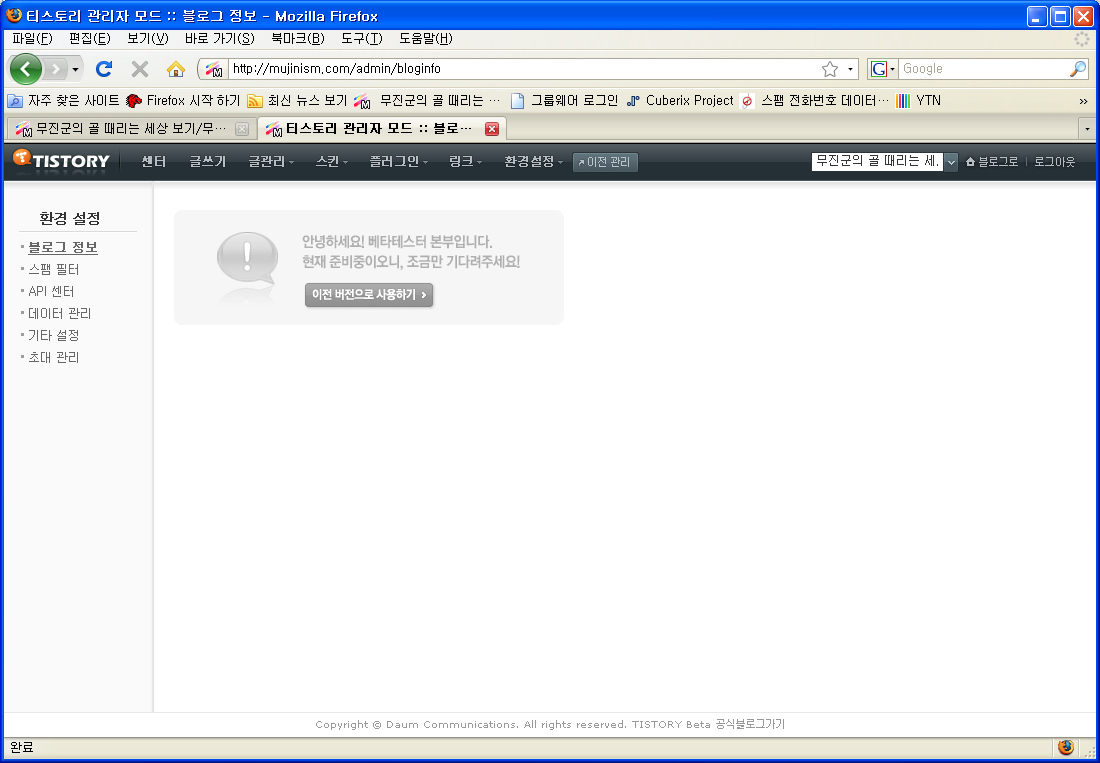This screenshot has height=763, width=1100.
Task: Click the forward navigation arrow
Action: [55, 69]
